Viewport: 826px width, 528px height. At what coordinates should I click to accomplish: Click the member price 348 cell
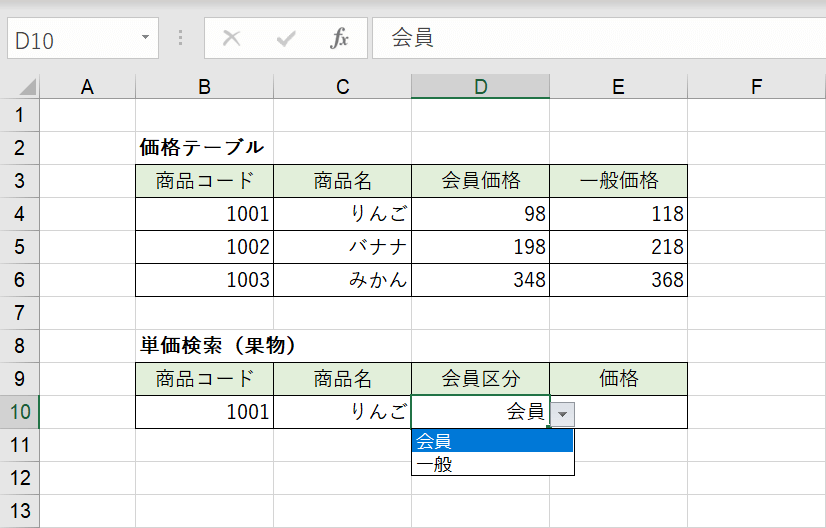click(x=480, y=280)
